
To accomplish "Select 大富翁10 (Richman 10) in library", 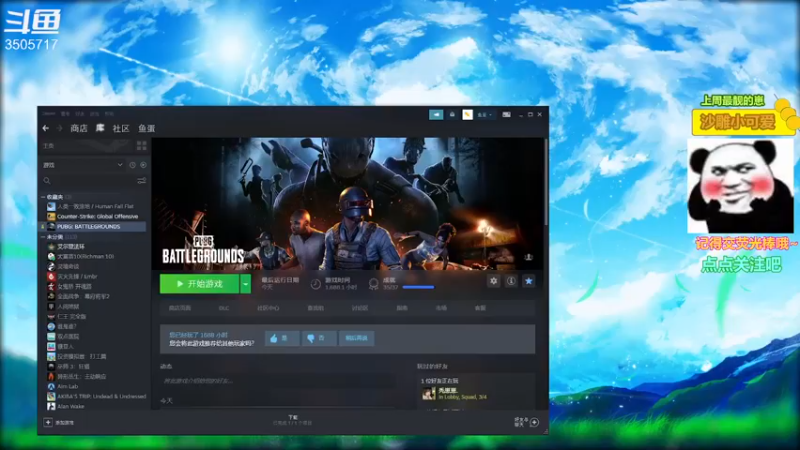I will 85,256.
